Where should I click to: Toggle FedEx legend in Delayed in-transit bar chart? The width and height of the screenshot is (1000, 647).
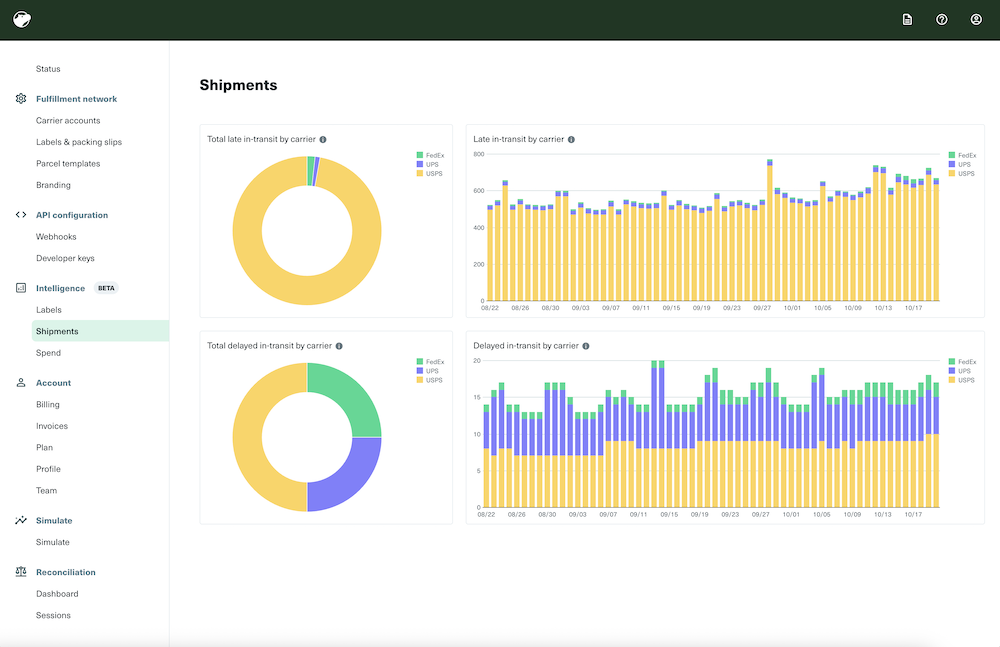(x=962, y=362)
